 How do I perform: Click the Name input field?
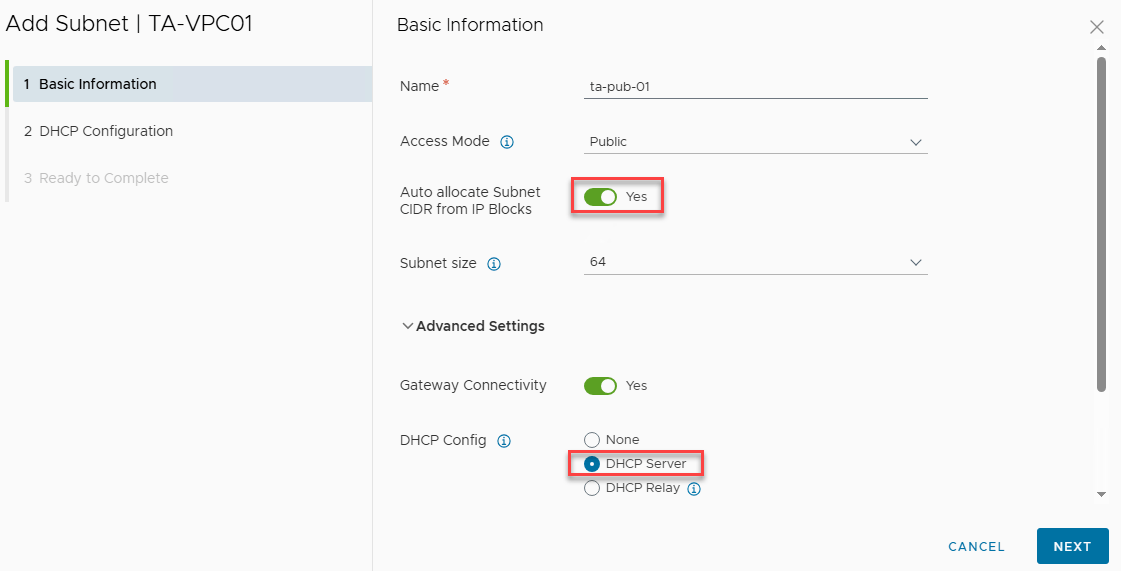coord(755,87)
